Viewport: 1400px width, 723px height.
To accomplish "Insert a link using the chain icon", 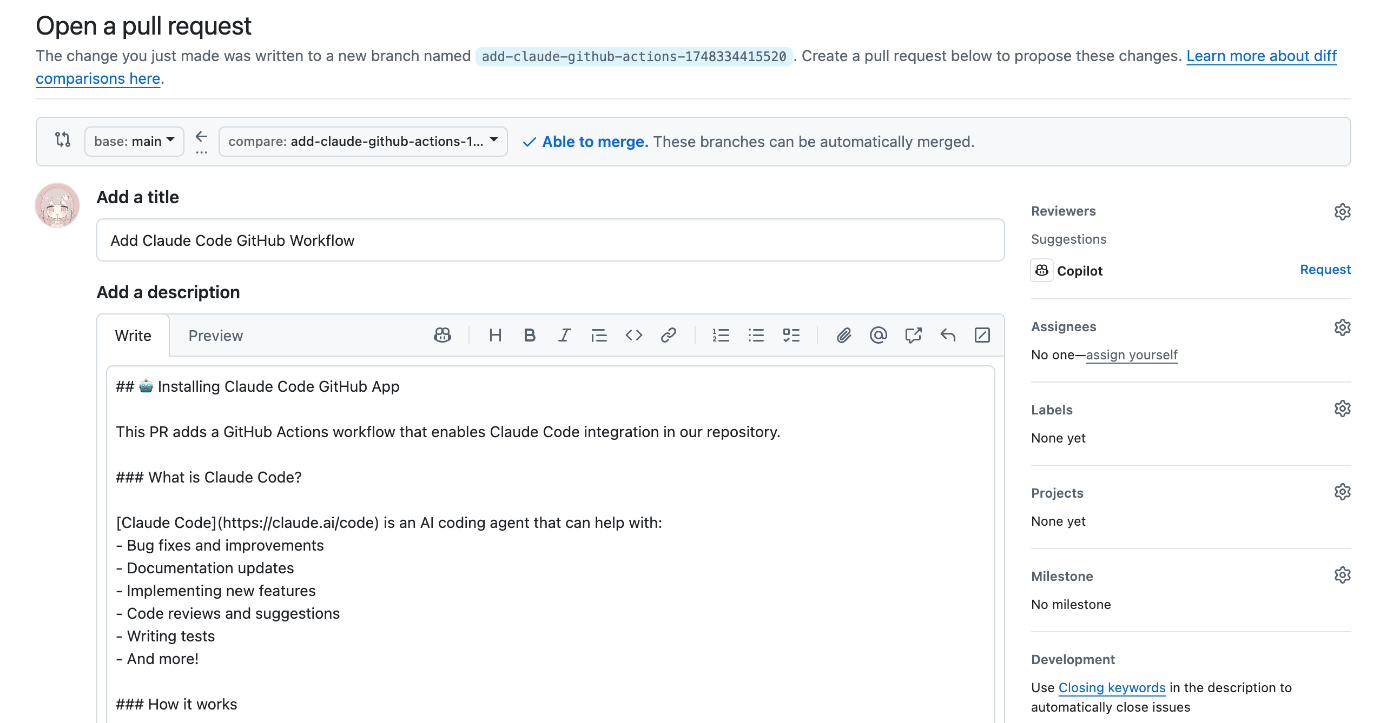I will pos(669,336).
